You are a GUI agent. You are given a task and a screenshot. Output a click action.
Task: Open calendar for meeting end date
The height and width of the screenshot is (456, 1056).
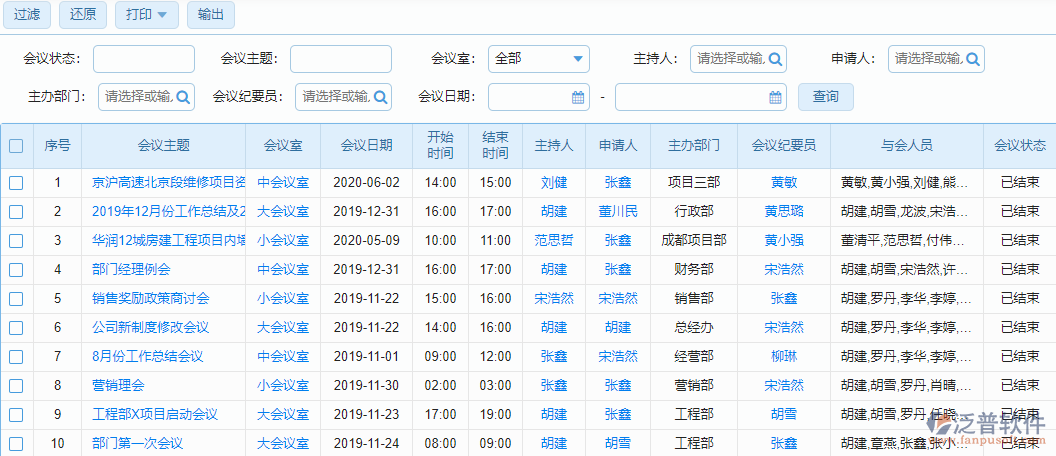click(x=775, y=97)
